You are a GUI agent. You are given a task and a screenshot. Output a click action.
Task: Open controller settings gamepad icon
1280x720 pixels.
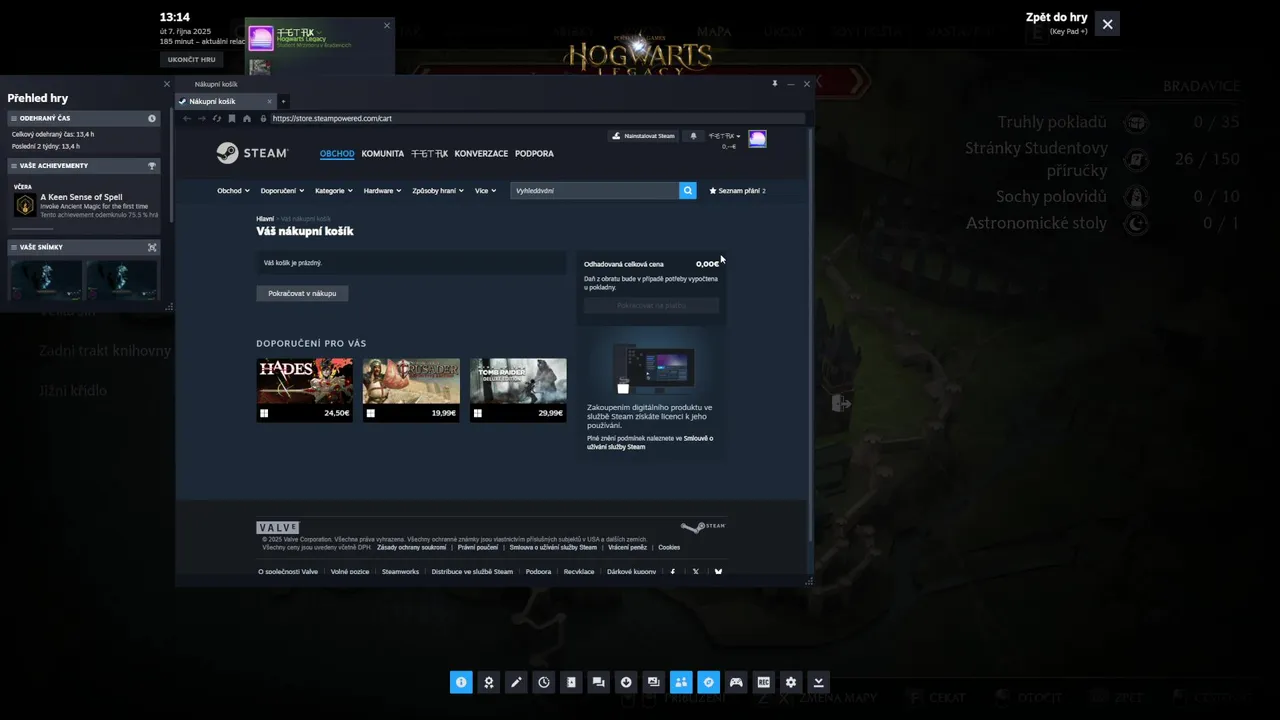(736, 682)
